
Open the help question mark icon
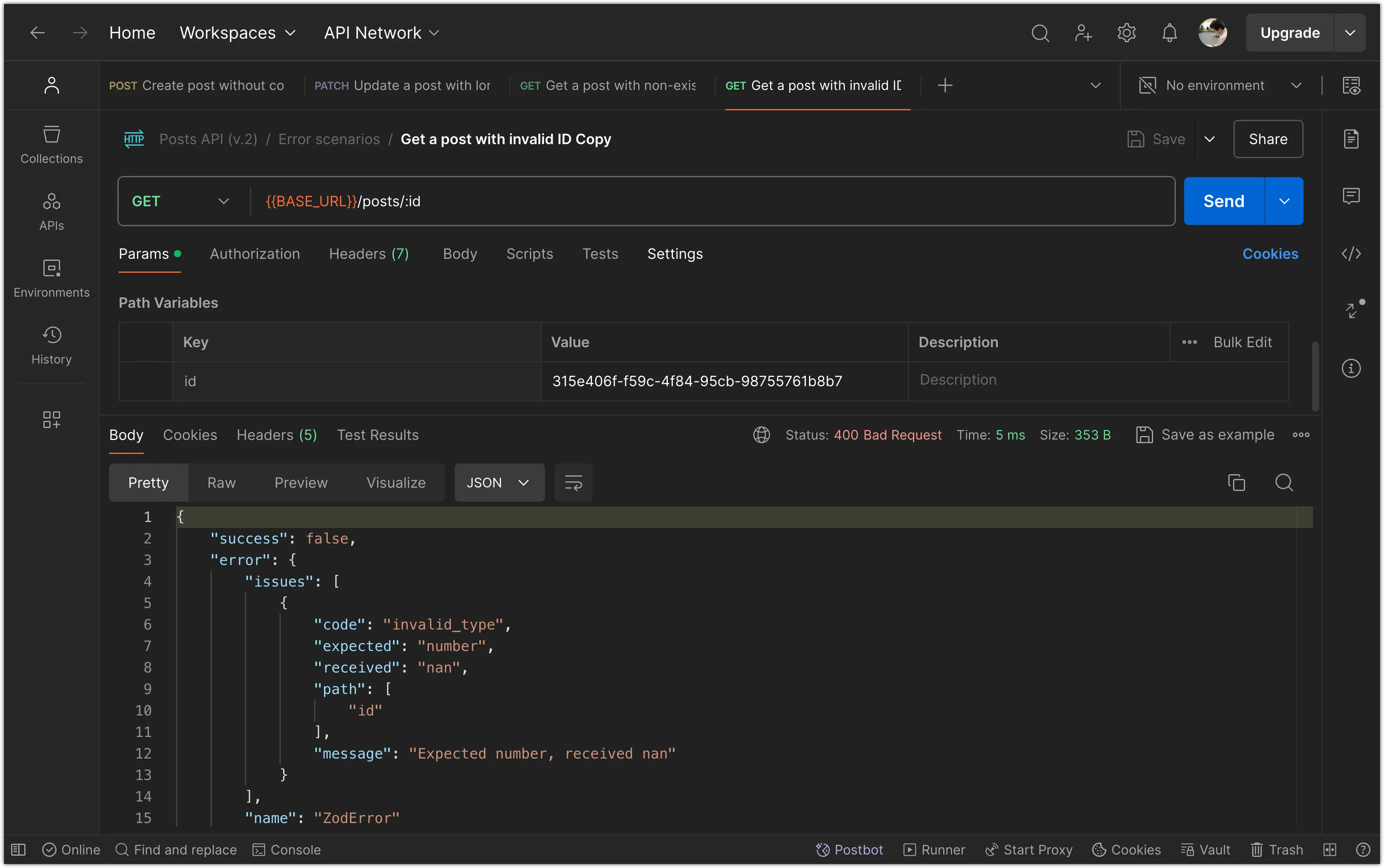(x=1363, y=849)
